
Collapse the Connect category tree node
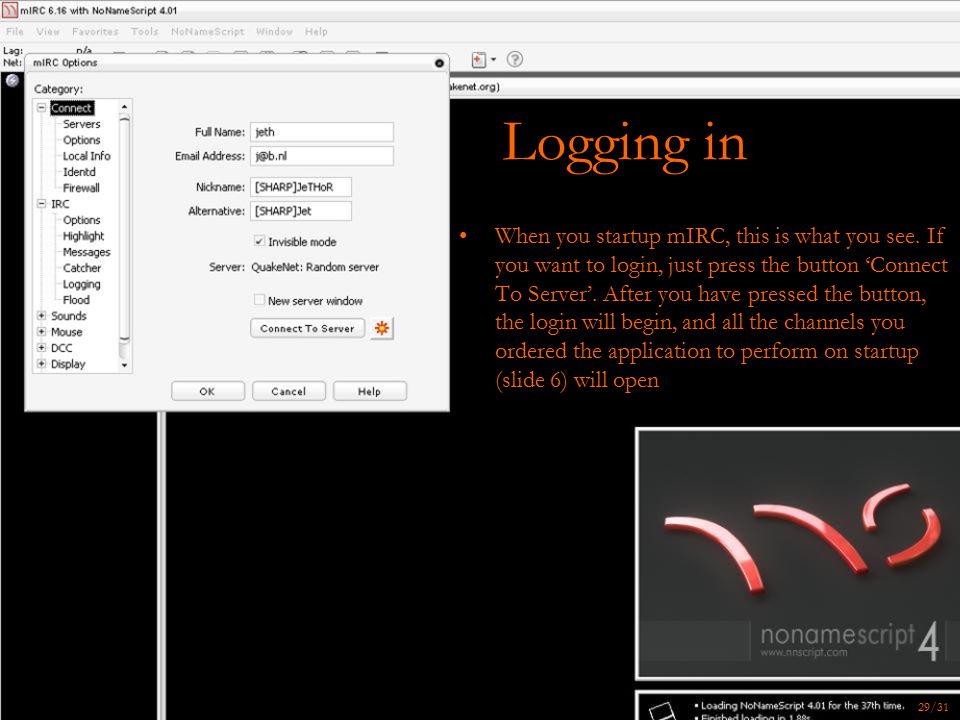click(42, 108)
